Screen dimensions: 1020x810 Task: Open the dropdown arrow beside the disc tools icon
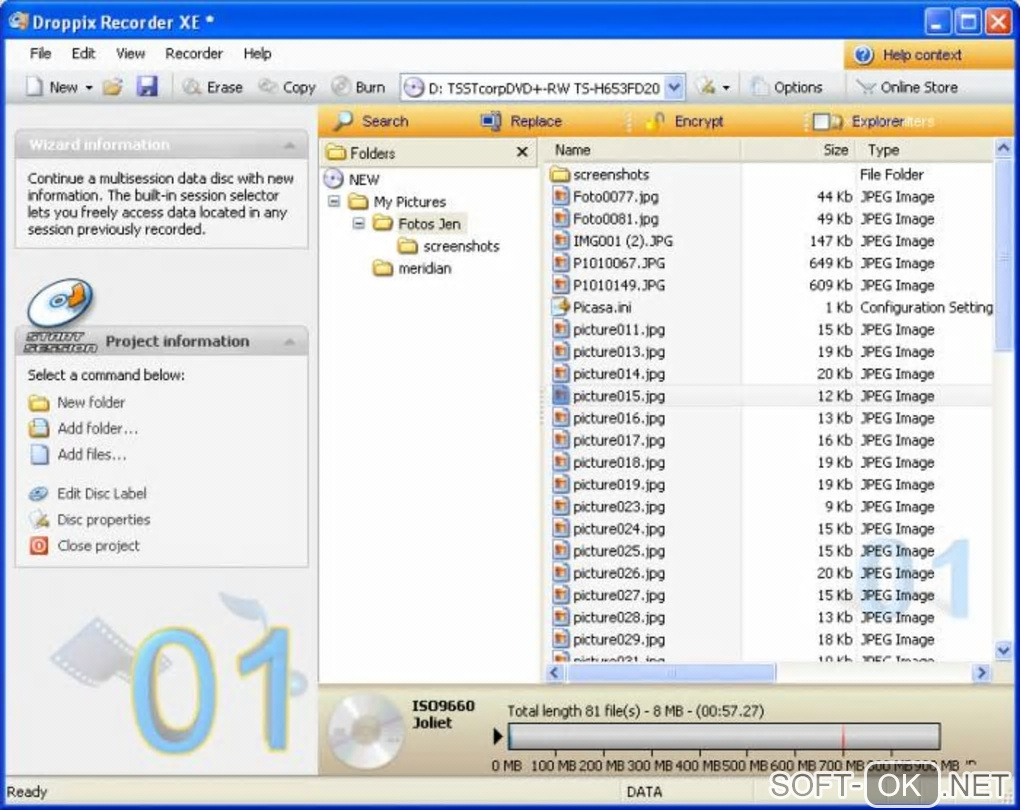(726, 87)
